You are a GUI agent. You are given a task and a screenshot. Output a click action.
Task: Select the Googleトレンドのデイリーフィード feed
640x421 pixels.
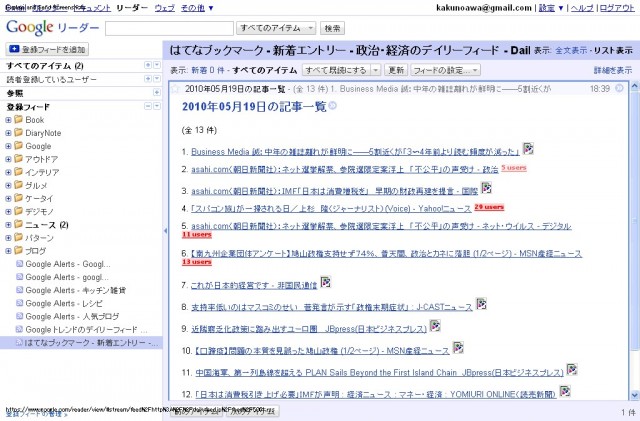pos(86,330)
